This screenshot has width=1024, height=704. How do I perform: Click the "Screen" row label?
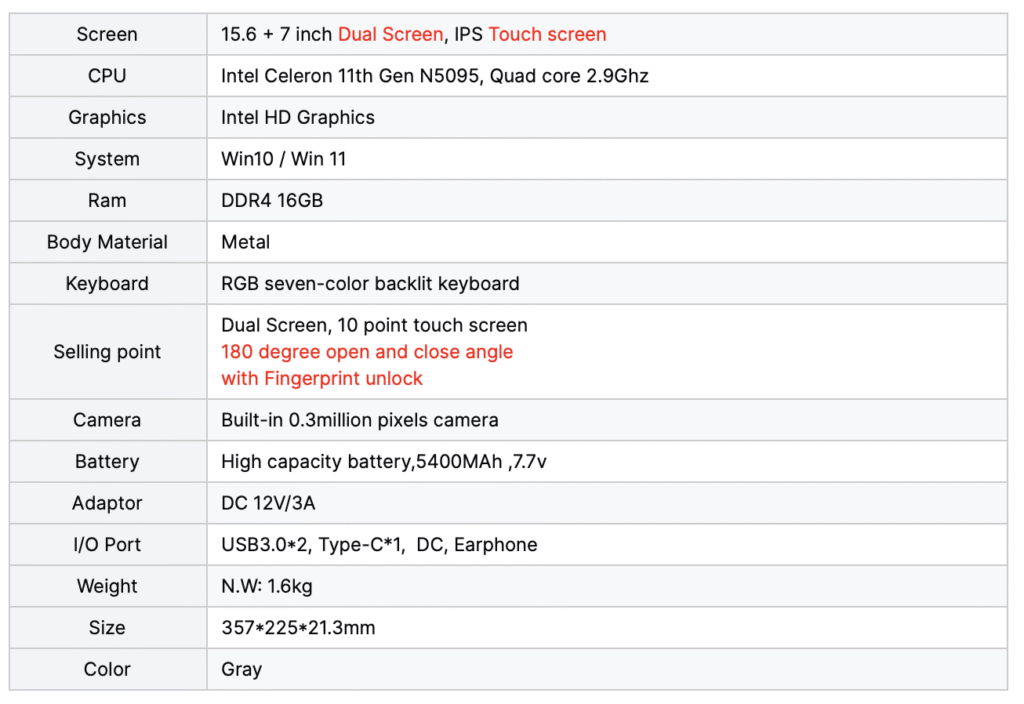tap(107, 34)
